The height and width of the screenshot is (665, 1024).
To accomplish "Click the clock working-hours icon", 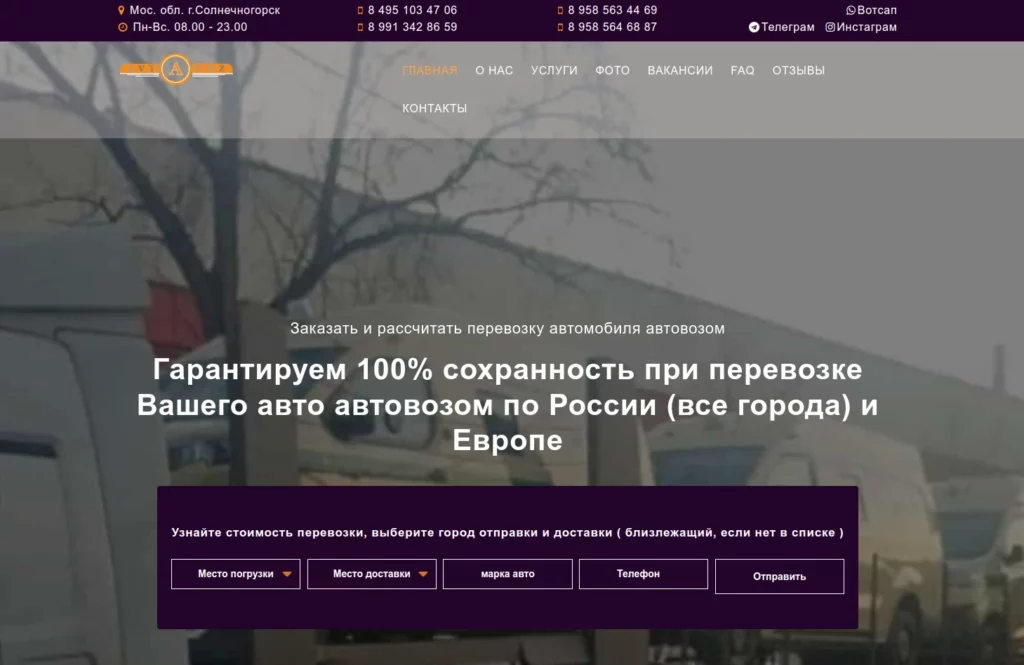I will [x=122, y=27].
